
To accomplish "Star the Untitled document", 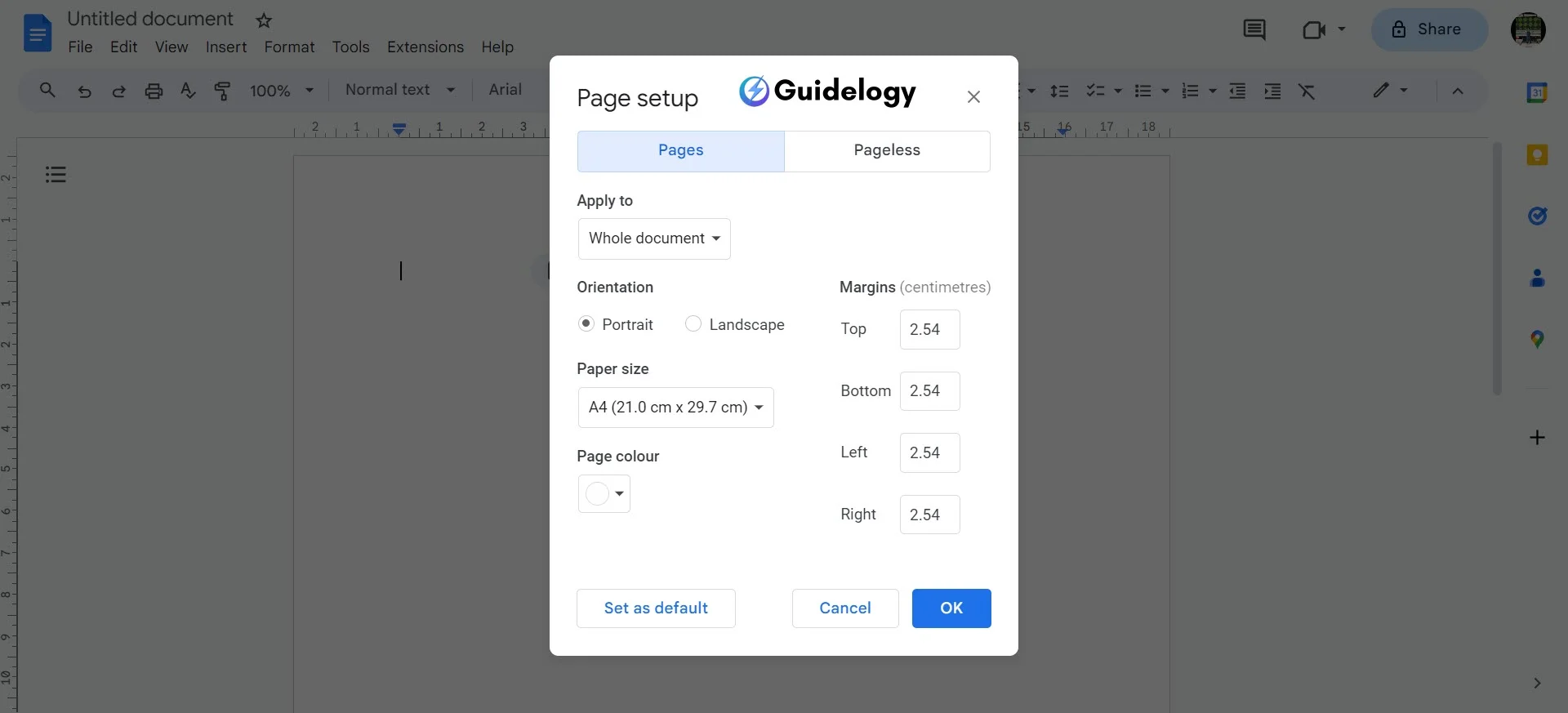I will (264, 20).
